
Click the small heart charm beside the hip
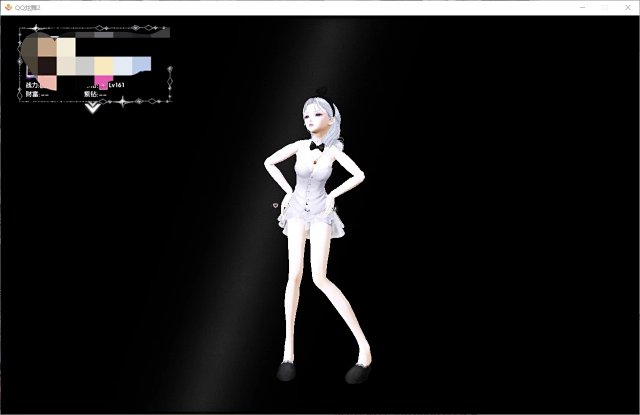(275, 206)
